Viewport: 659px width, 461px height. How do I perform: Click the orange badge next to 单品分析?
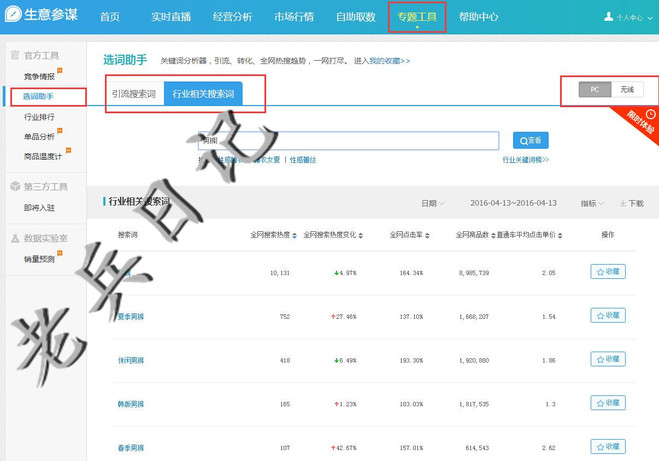coord(60,131)
